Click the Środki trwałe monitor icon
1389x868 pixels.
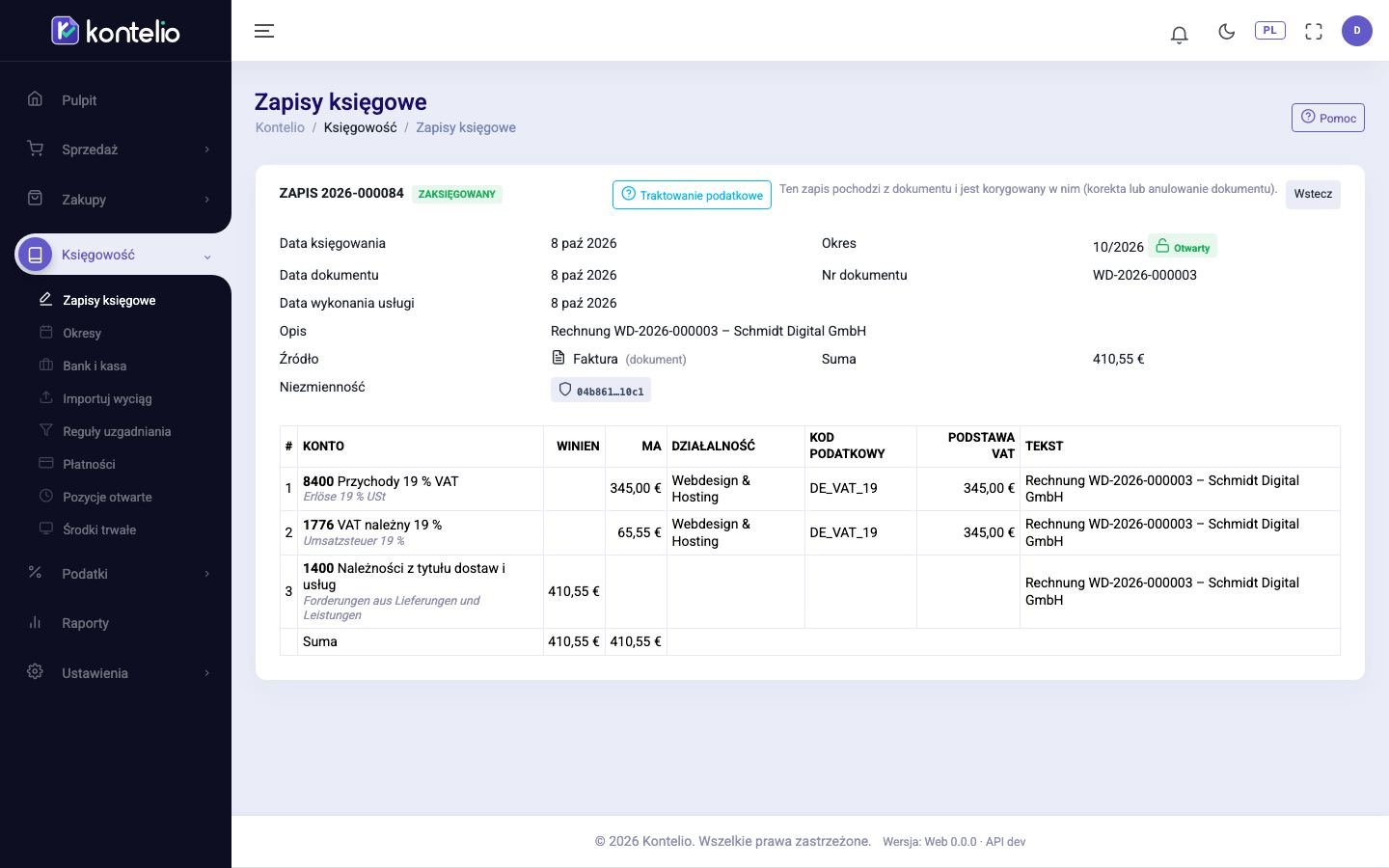tap(45, 529)
